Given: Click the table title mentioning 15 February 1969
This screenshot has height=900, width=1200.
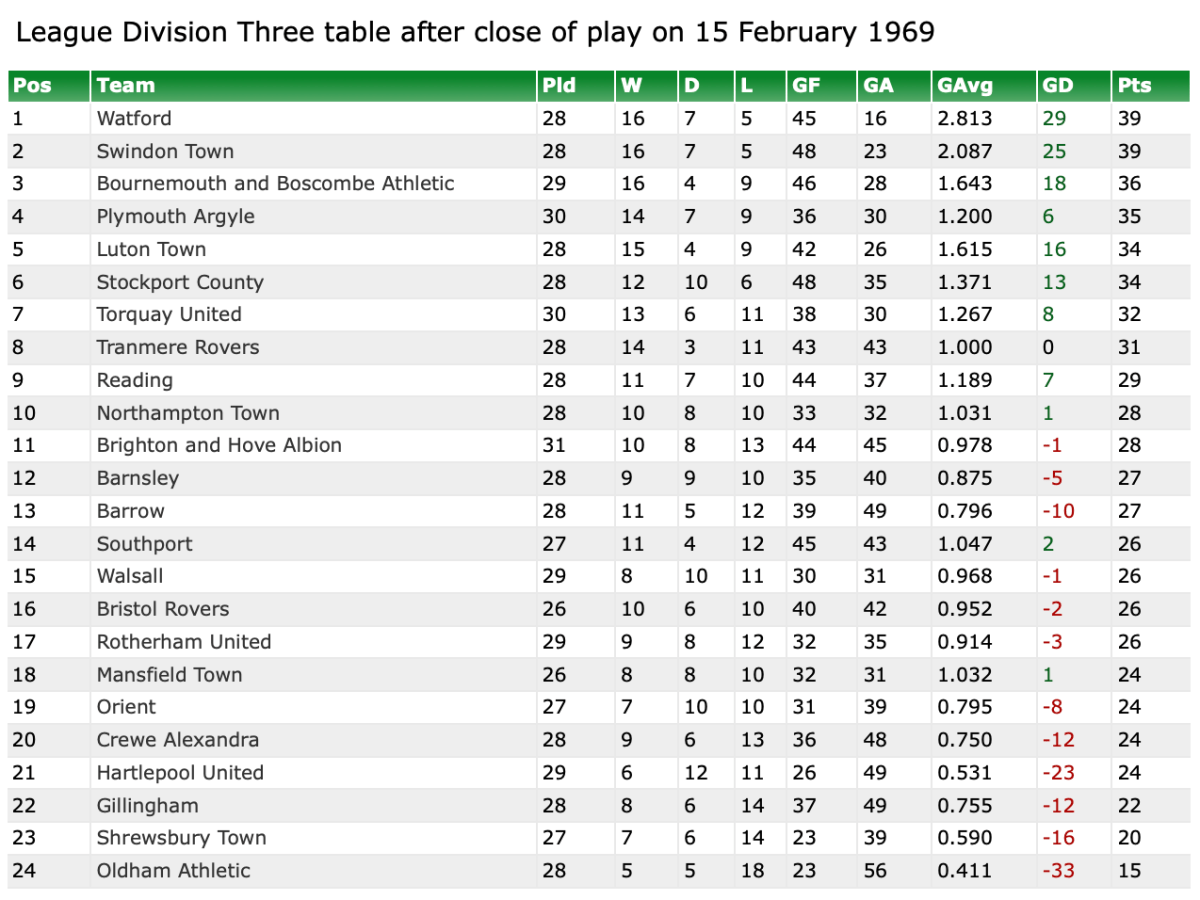Looking at the screenshot, I should [475, 33].
